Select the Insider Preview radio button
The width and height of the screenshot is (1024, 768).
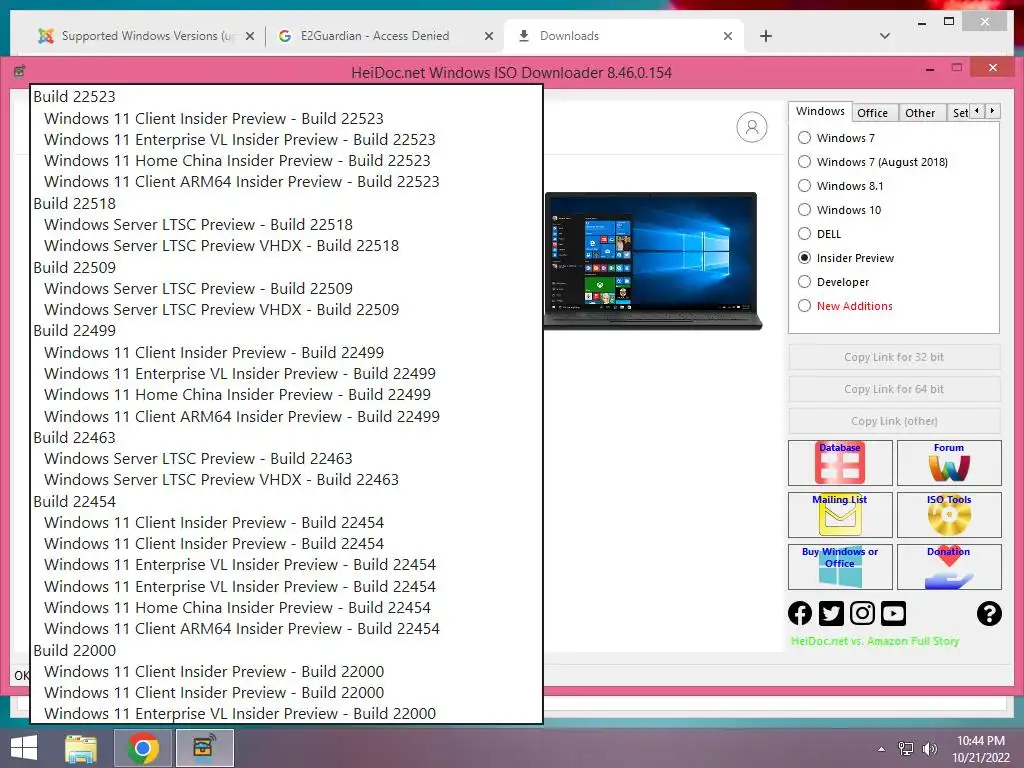point(805,258)
